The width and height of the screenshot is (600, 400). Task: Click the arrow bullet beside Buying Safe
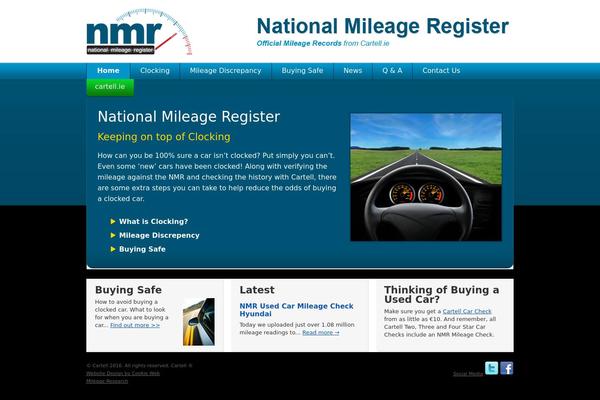tap(113, 249)
